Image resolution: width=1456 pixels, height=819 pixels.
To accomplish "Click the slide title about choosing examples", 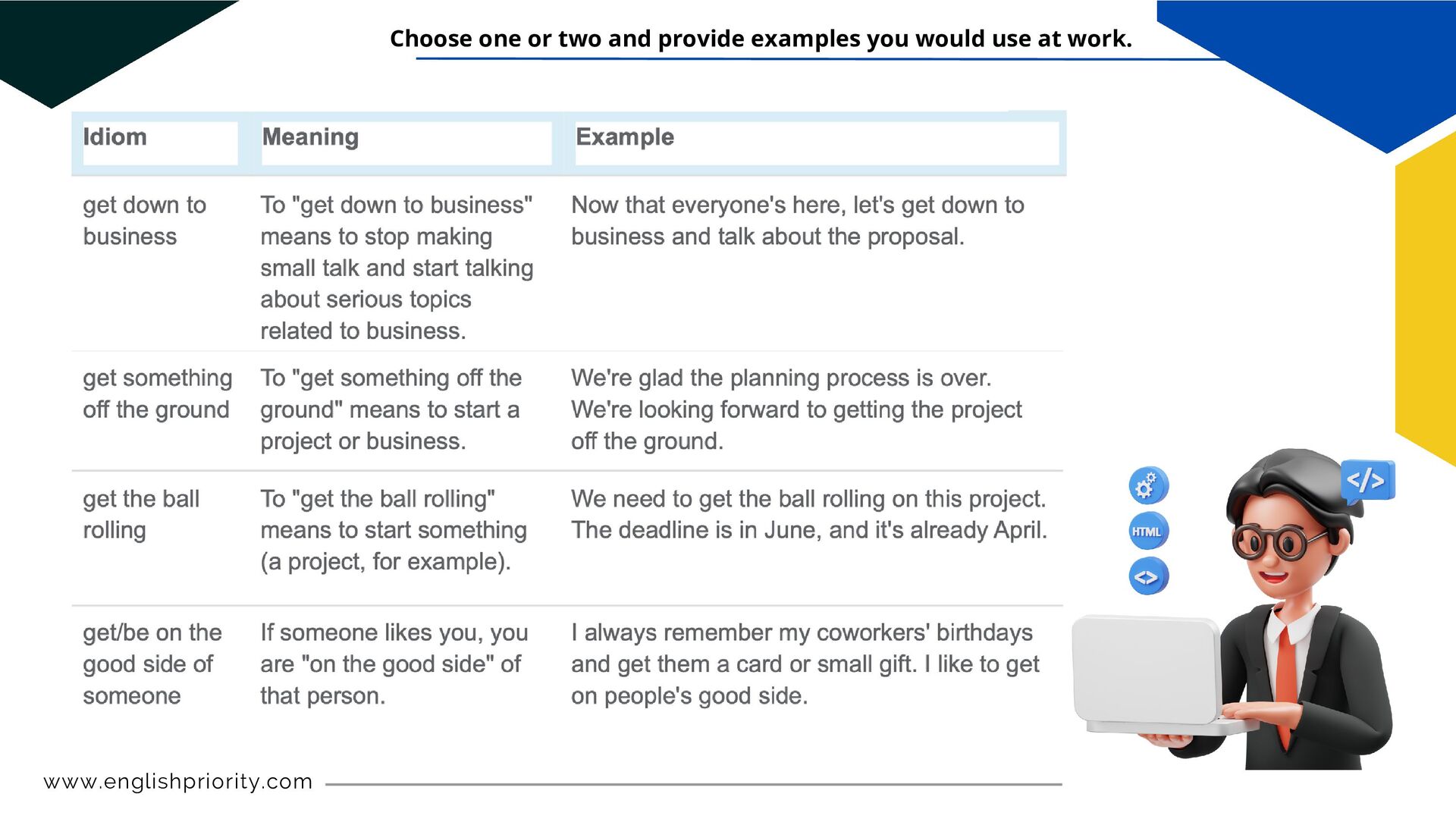I will [761, 39].
